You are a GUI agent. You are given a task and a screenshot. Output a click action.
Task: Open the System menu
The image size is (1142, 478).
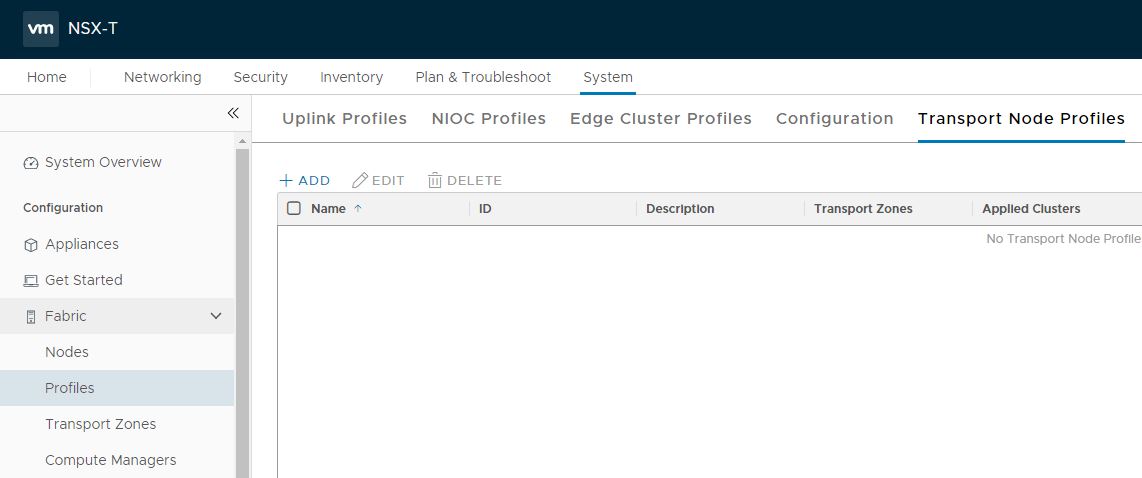[x=608, y=77]
